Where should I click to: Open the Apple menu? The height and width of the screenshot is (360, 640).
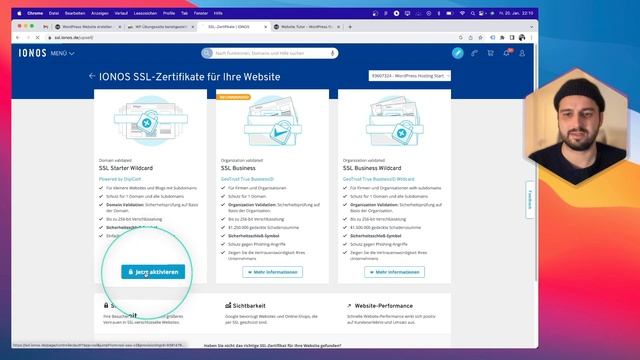tap(19, 13)
